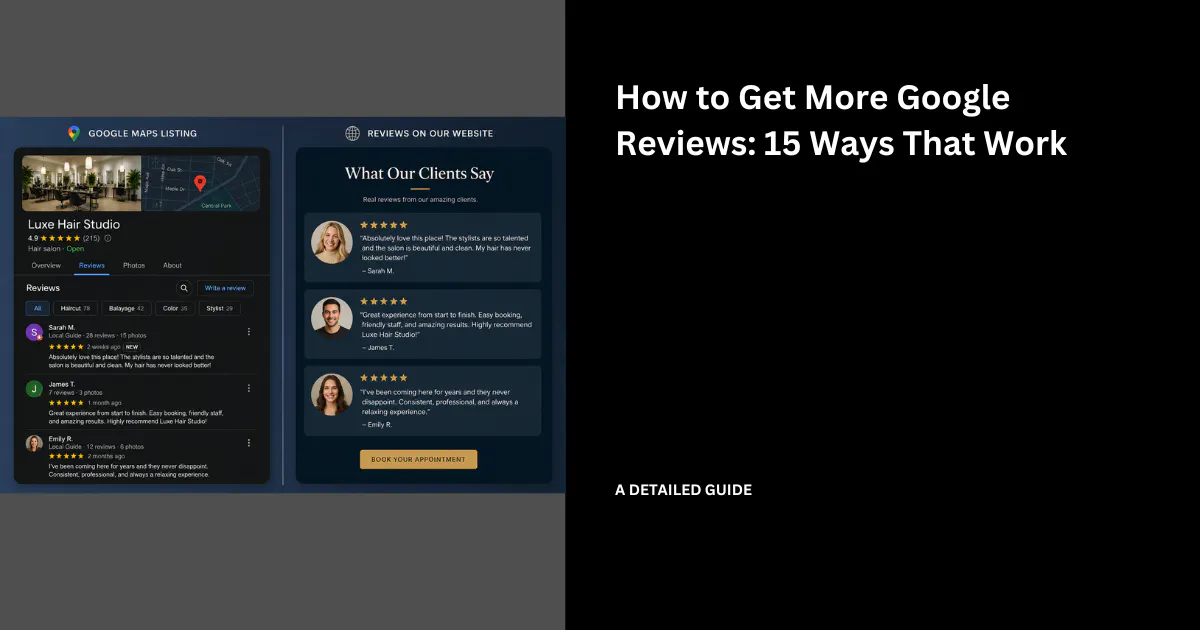This screenshot has width=1200, height=630.
Task: Click the Luxe Hair Studio name
Action: point(74,225)
